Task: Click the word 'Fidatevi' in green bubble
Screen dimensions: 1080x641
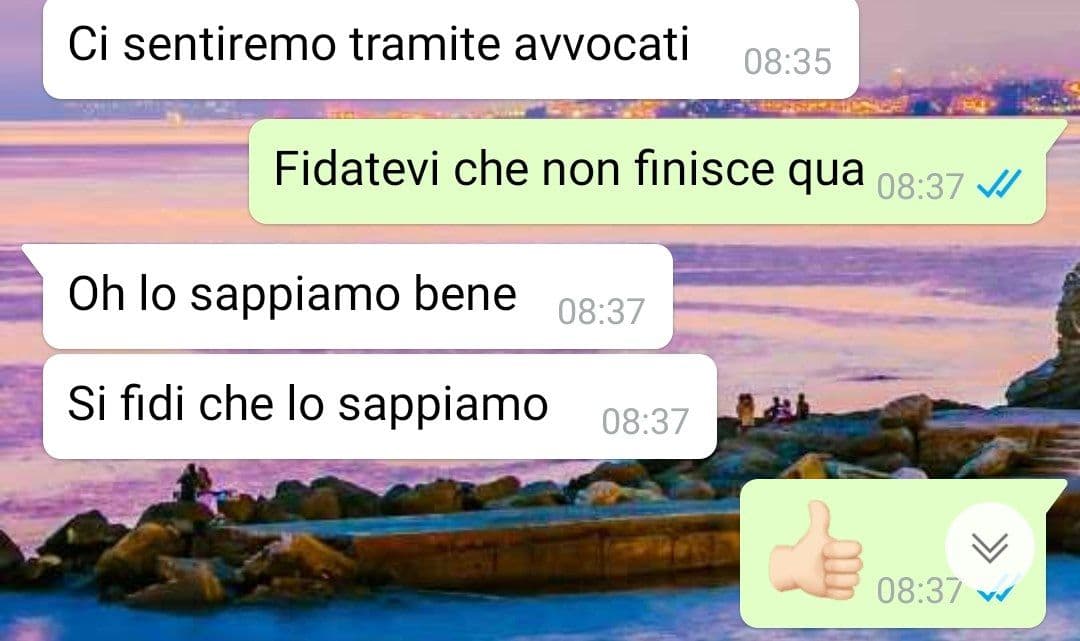Action: (356, 168)
